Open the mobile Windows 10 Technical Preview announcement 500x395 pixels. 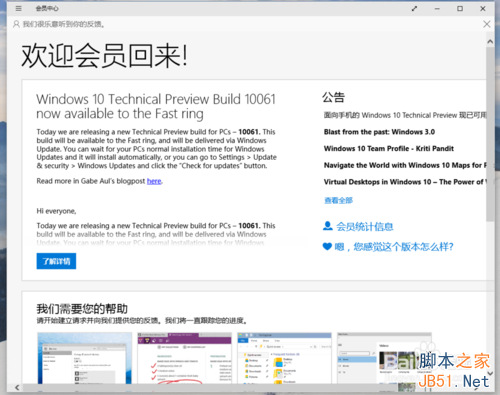point(405,115)
